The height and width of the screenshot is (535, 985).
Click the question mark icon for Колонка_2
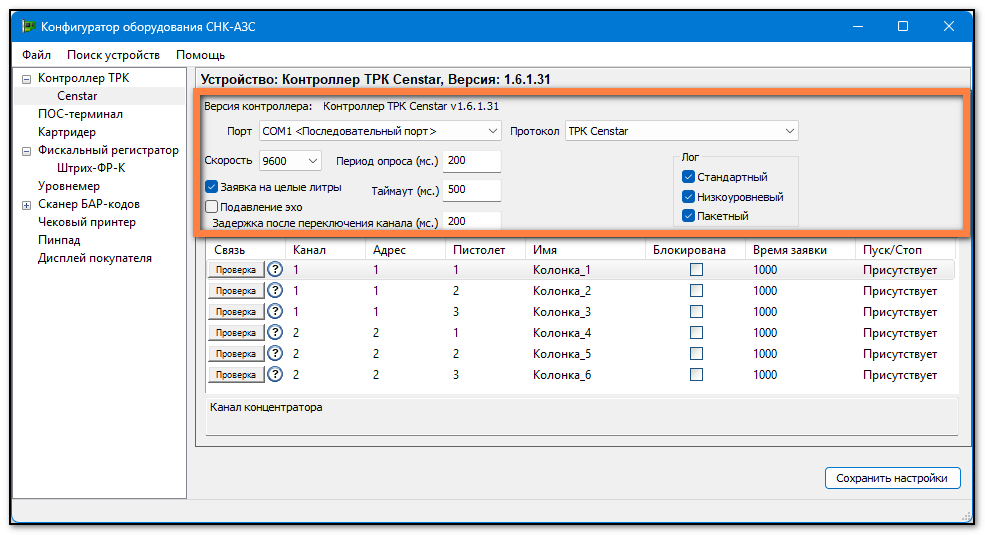[x=275, y=291]
